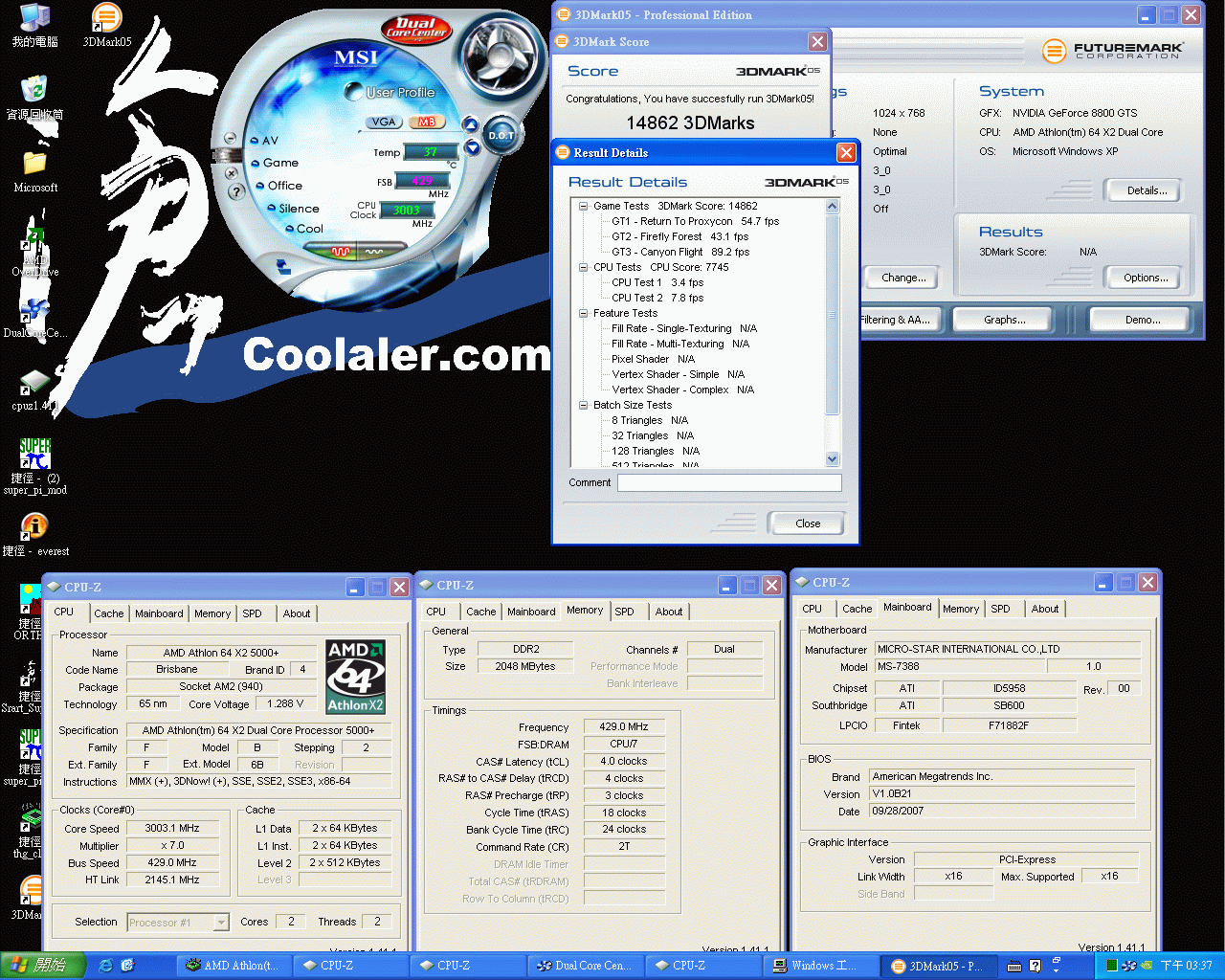Open the 開始 Start menu
The width and height of the screenshot is (1225, 980).
(43, 966)
